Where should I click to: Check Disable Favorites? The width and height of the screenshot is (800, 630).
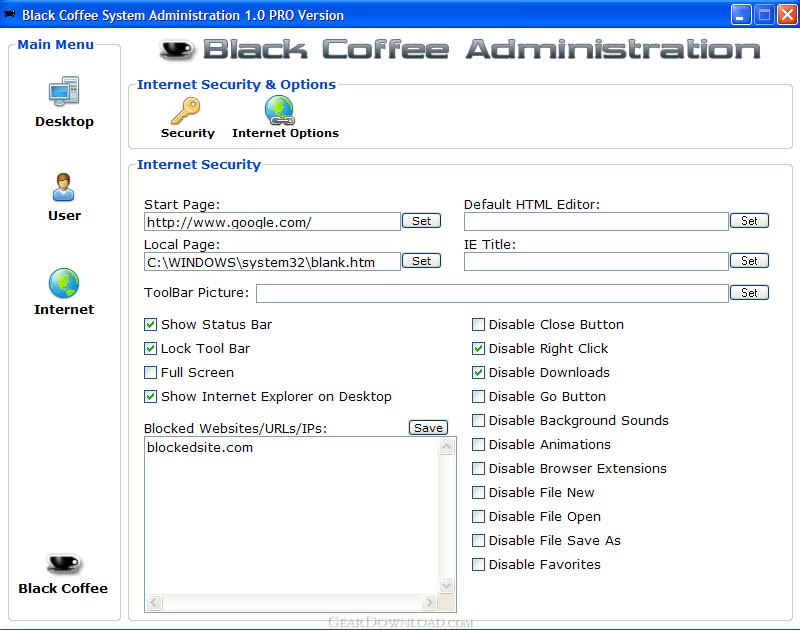point(478,564)
